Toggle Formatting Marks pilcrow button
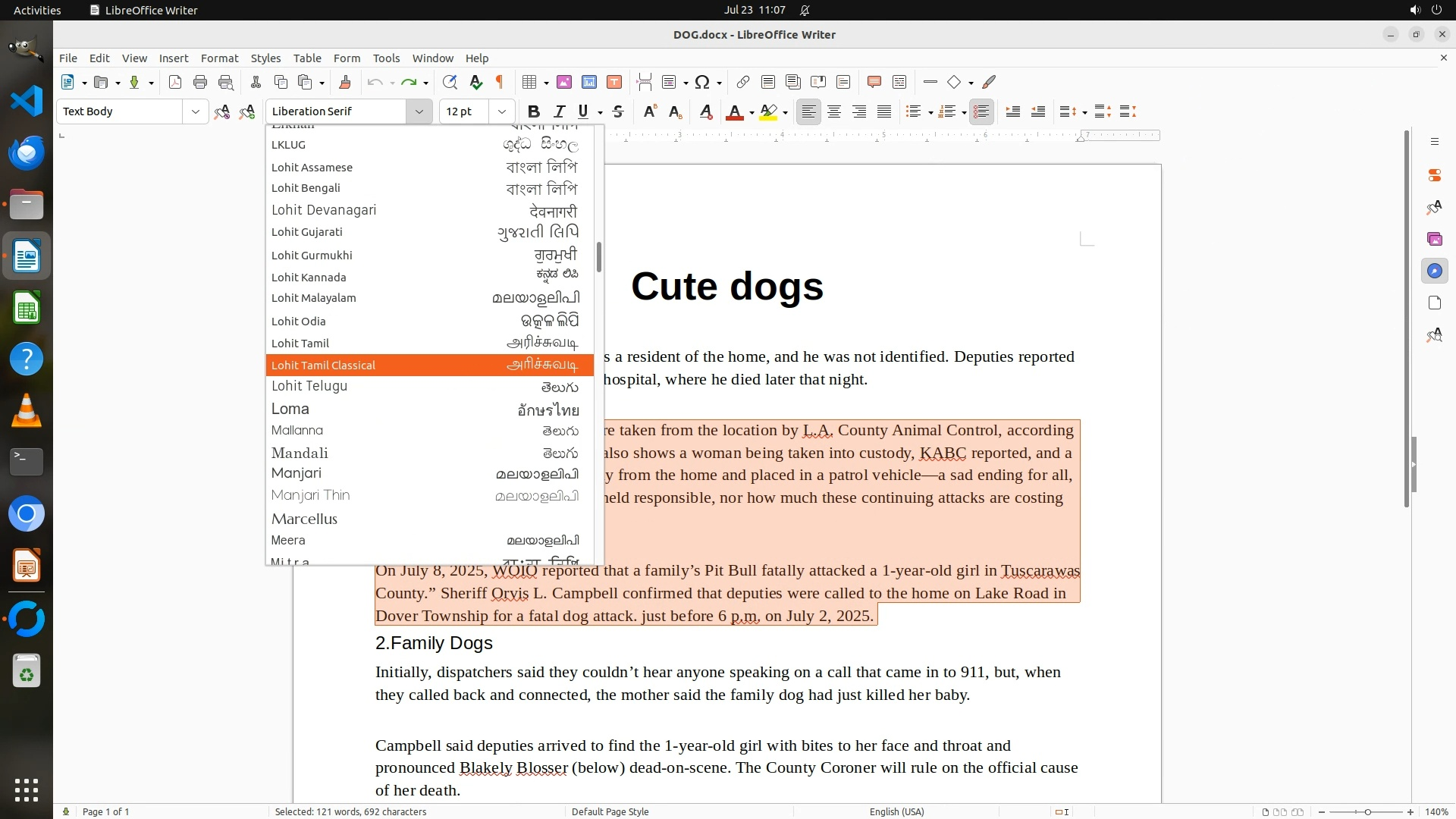 [500, 83]
